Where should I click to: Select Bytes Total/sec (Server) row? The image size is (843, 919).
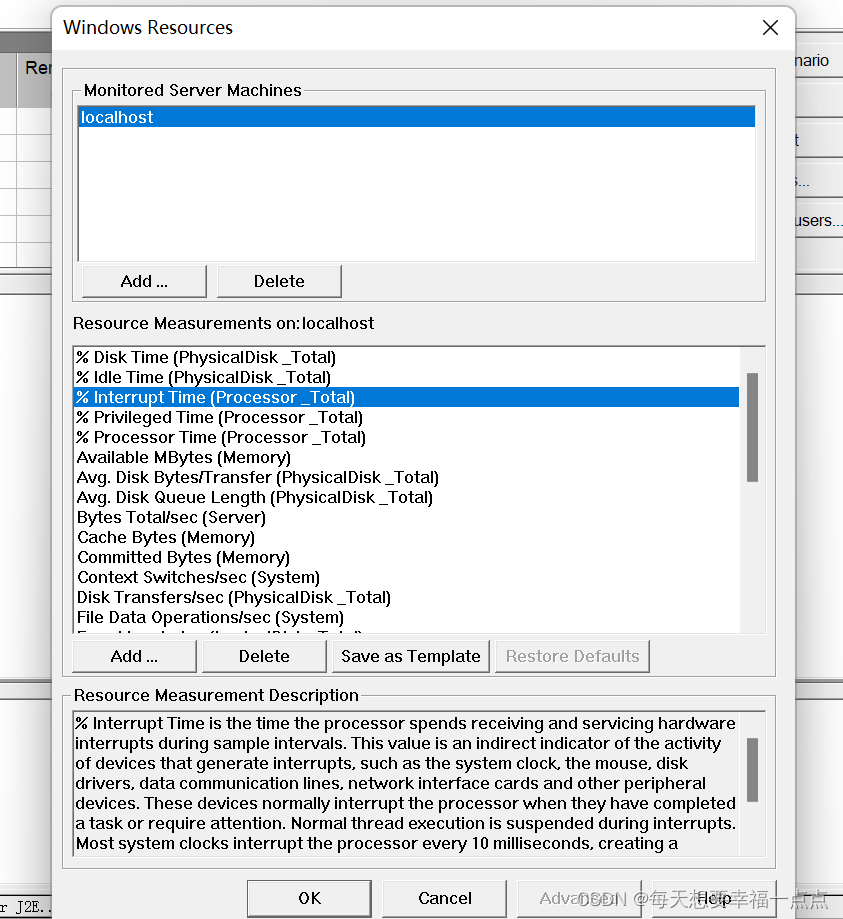point(407,517)
